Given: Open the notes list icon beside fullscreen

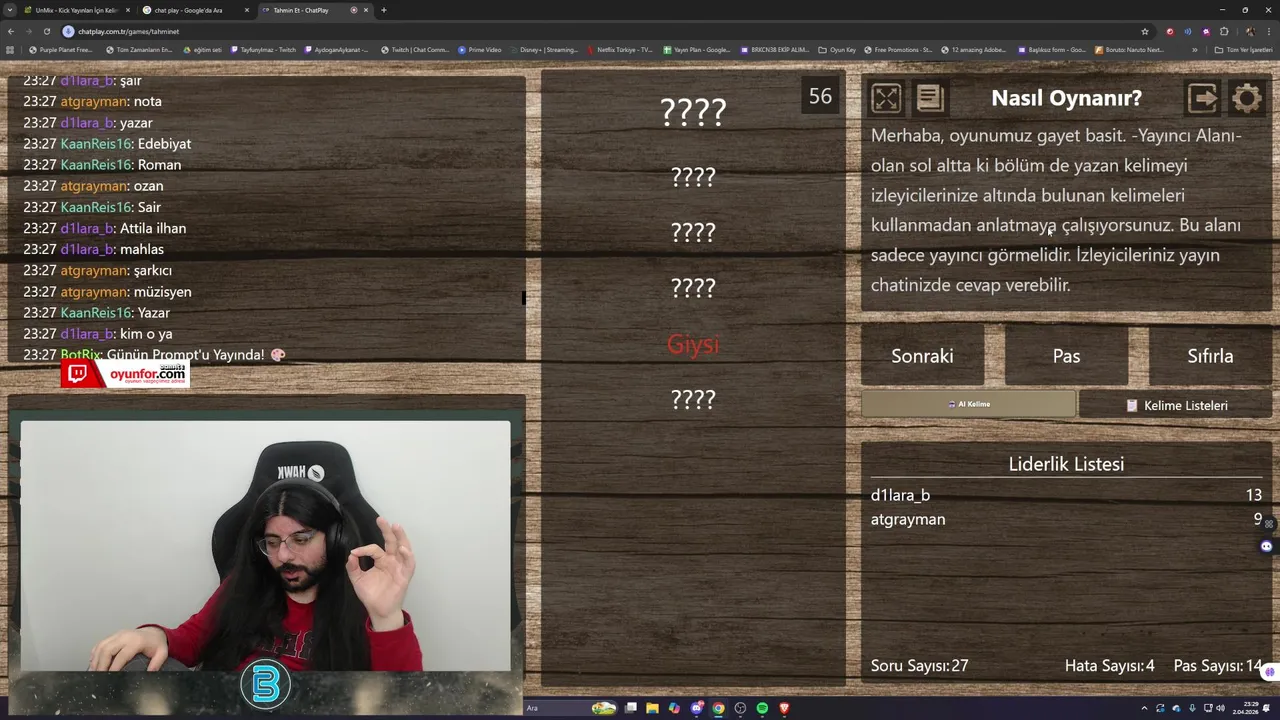Looking at the screenshot, I should point(929,98).
